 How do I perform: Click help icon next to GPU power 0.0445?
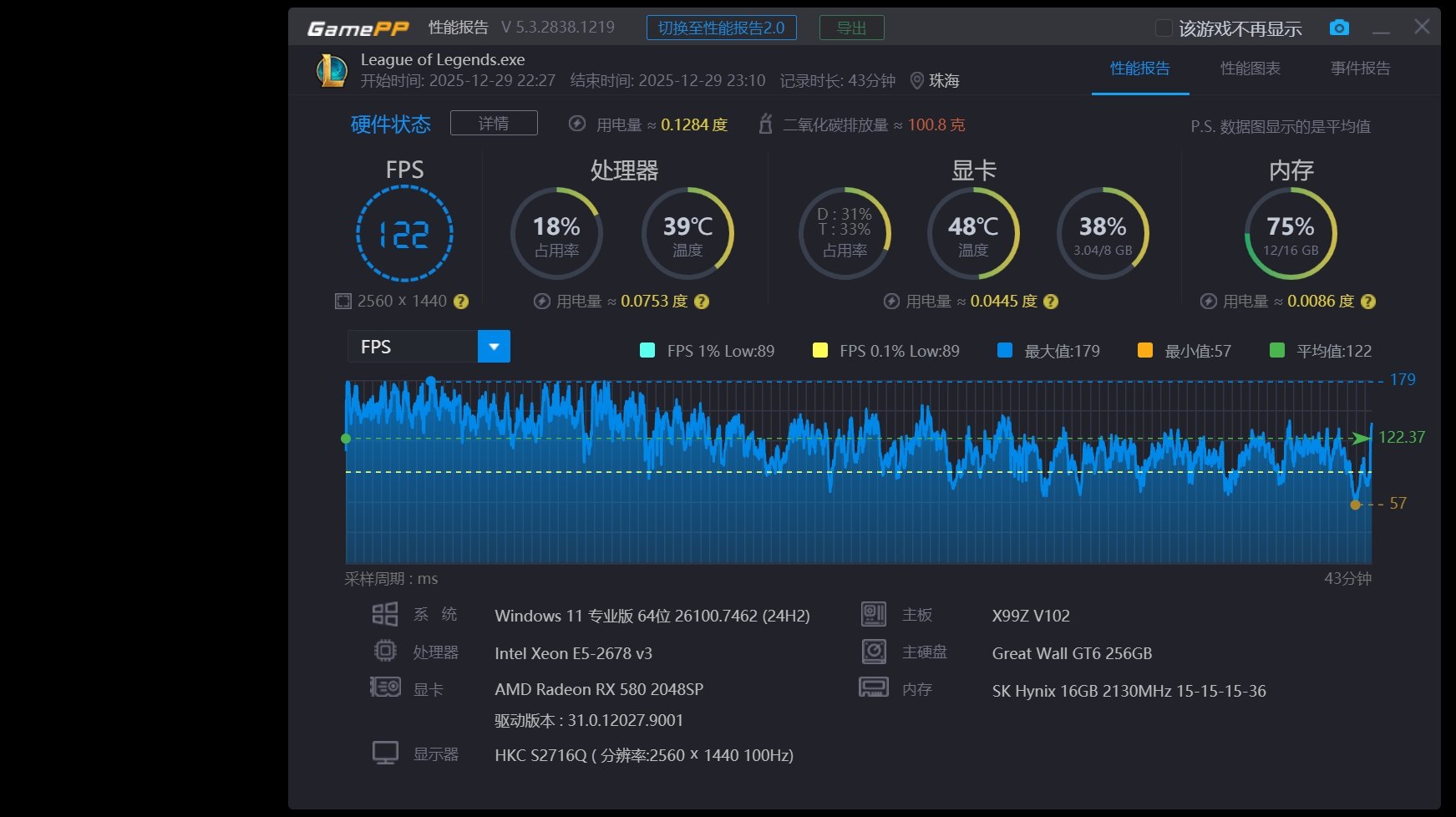(x=1051, y=302)
